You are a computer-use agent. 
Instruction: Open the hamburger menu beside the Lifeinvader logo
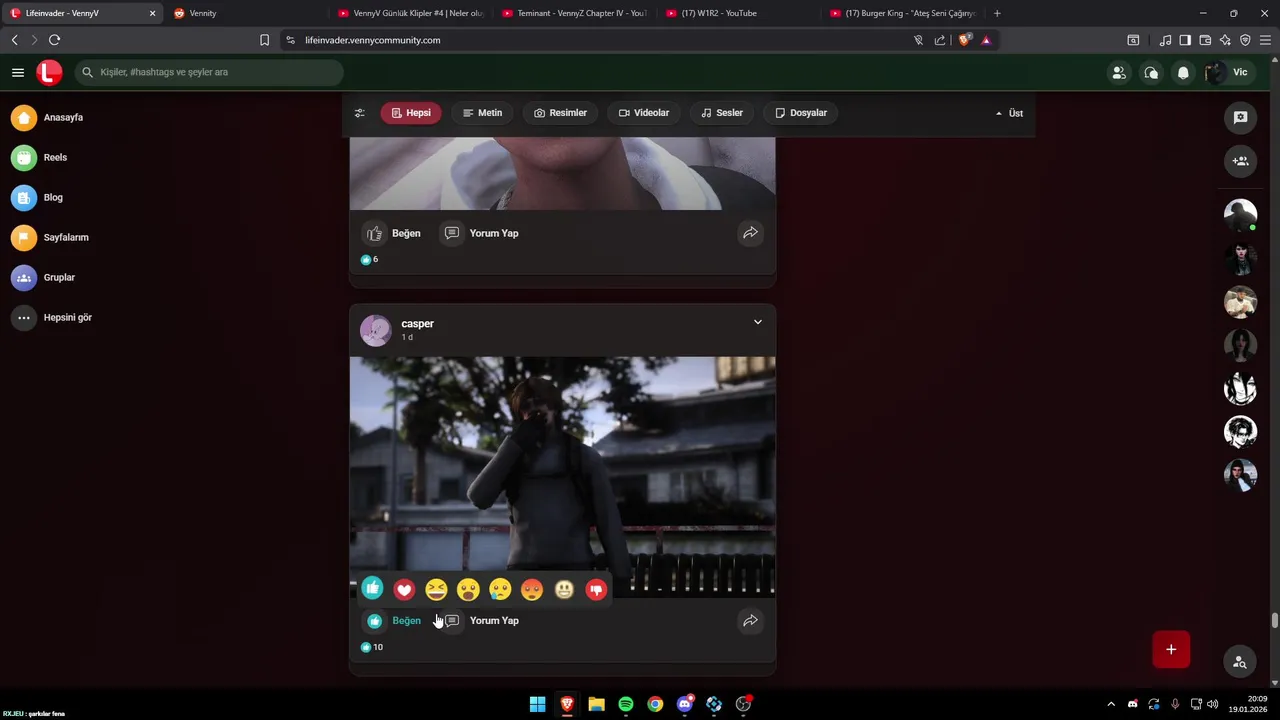18,72
